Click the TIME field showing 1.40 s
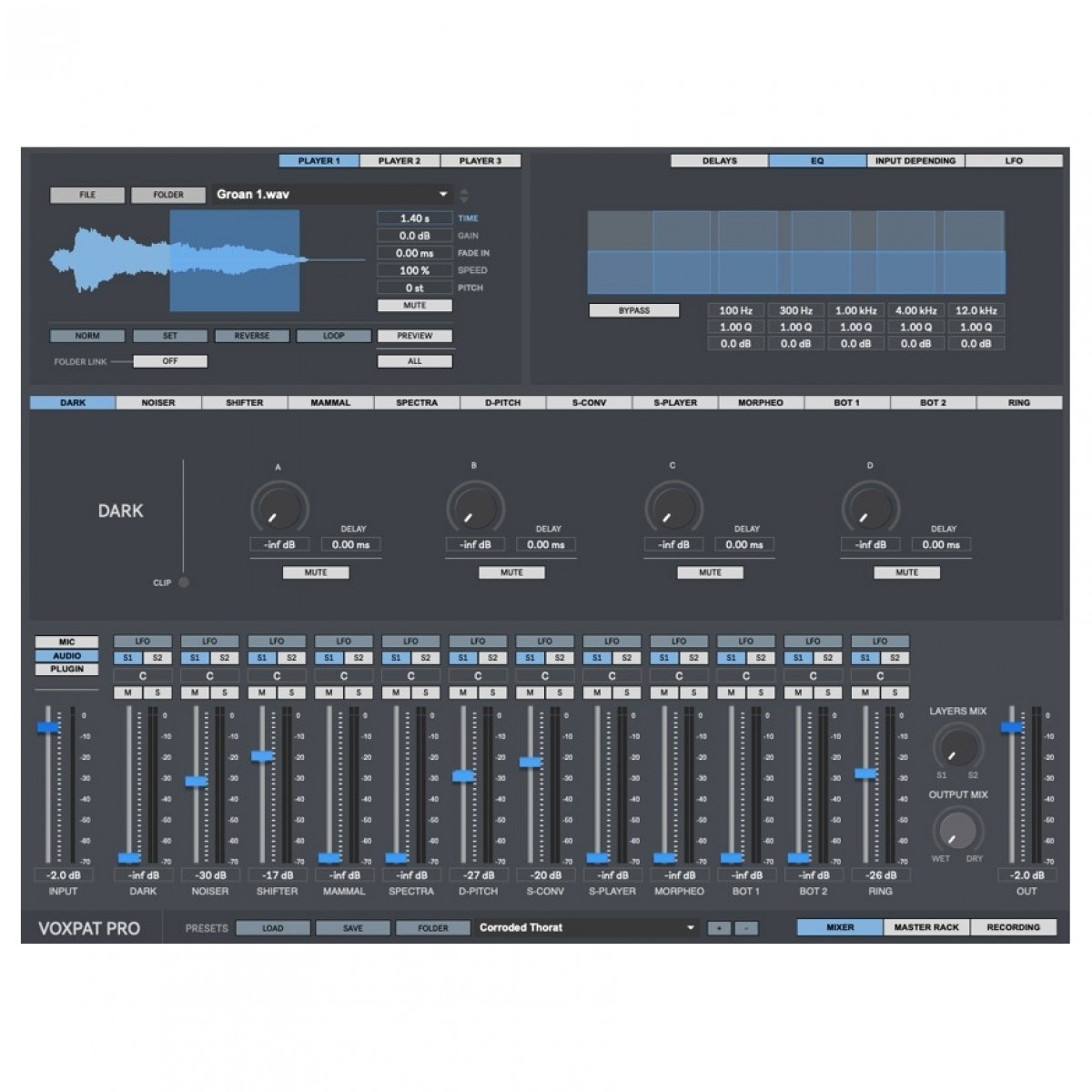The width and height of the screenshot is (1092, 1092). [x=414, y=218]
